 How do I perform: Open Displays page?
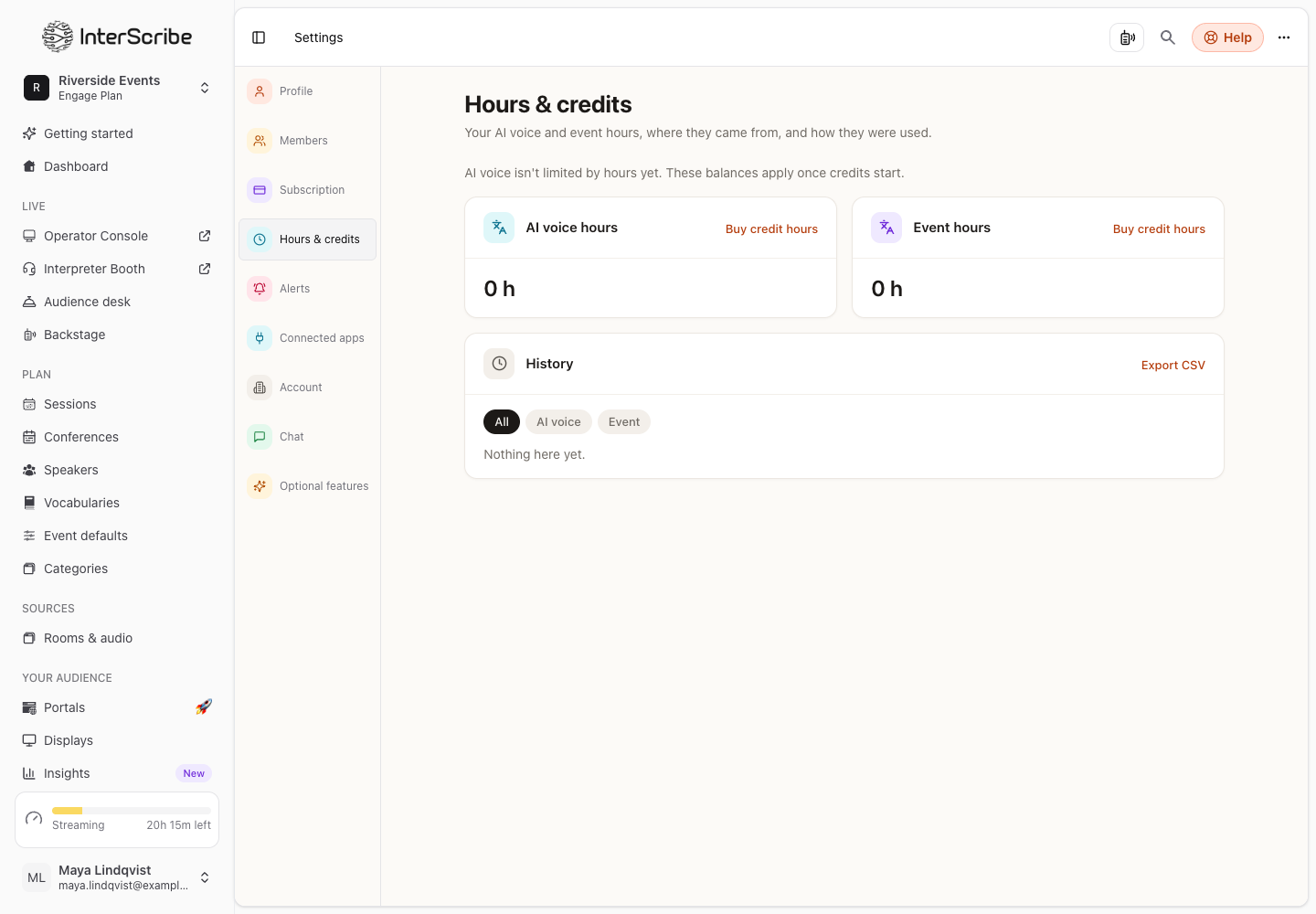[x=117, y=740]
